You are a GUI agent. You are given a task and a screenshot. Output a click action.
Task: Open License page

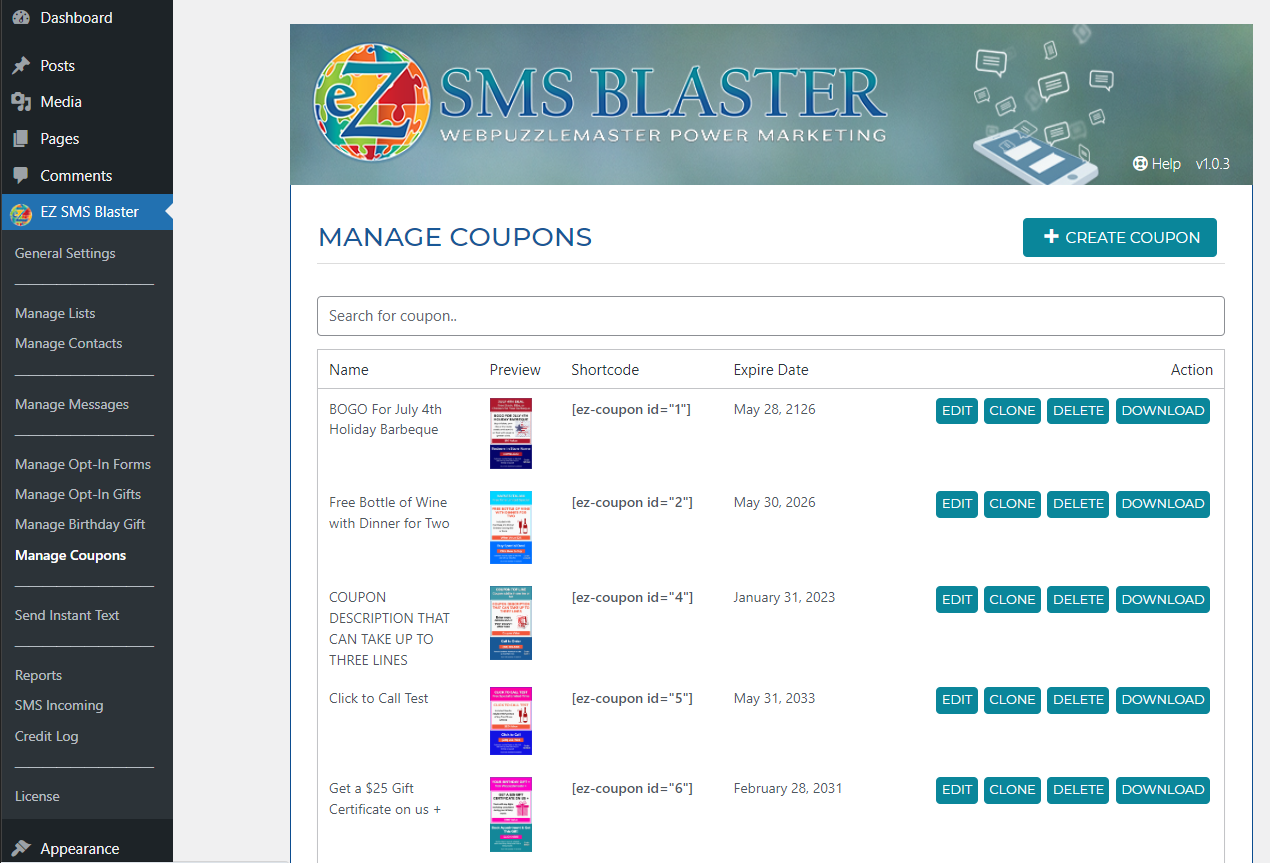coord(37,797)
